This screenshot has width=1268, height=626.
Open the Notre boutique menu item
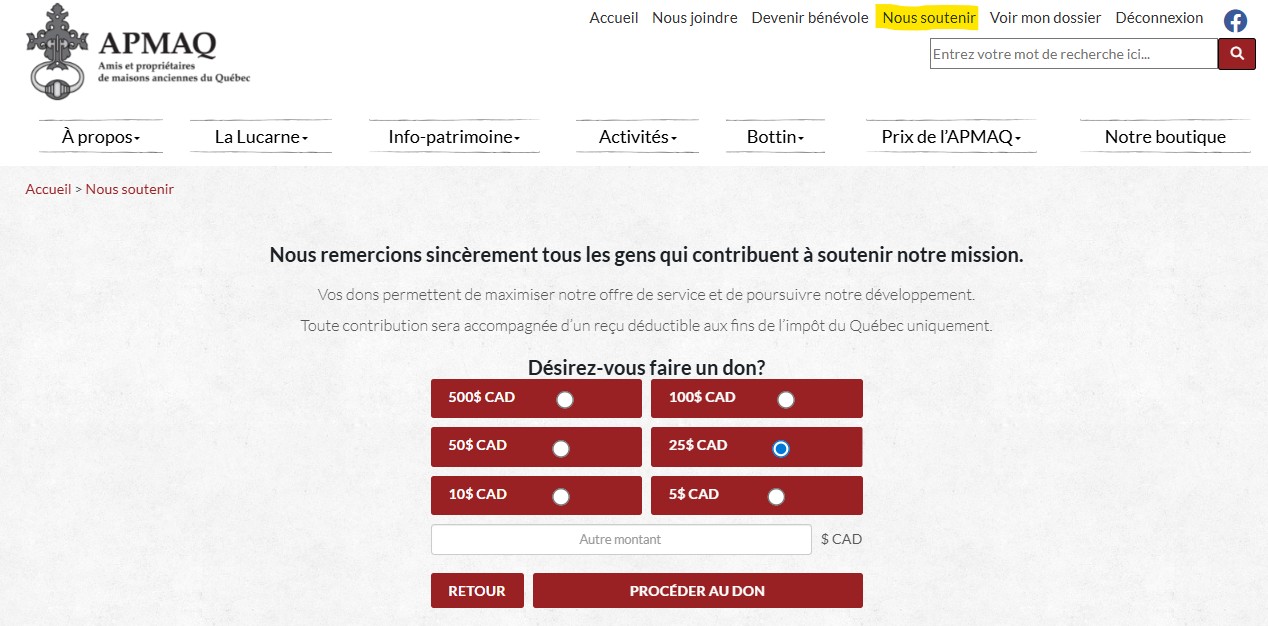click(x=1165, y=137)
